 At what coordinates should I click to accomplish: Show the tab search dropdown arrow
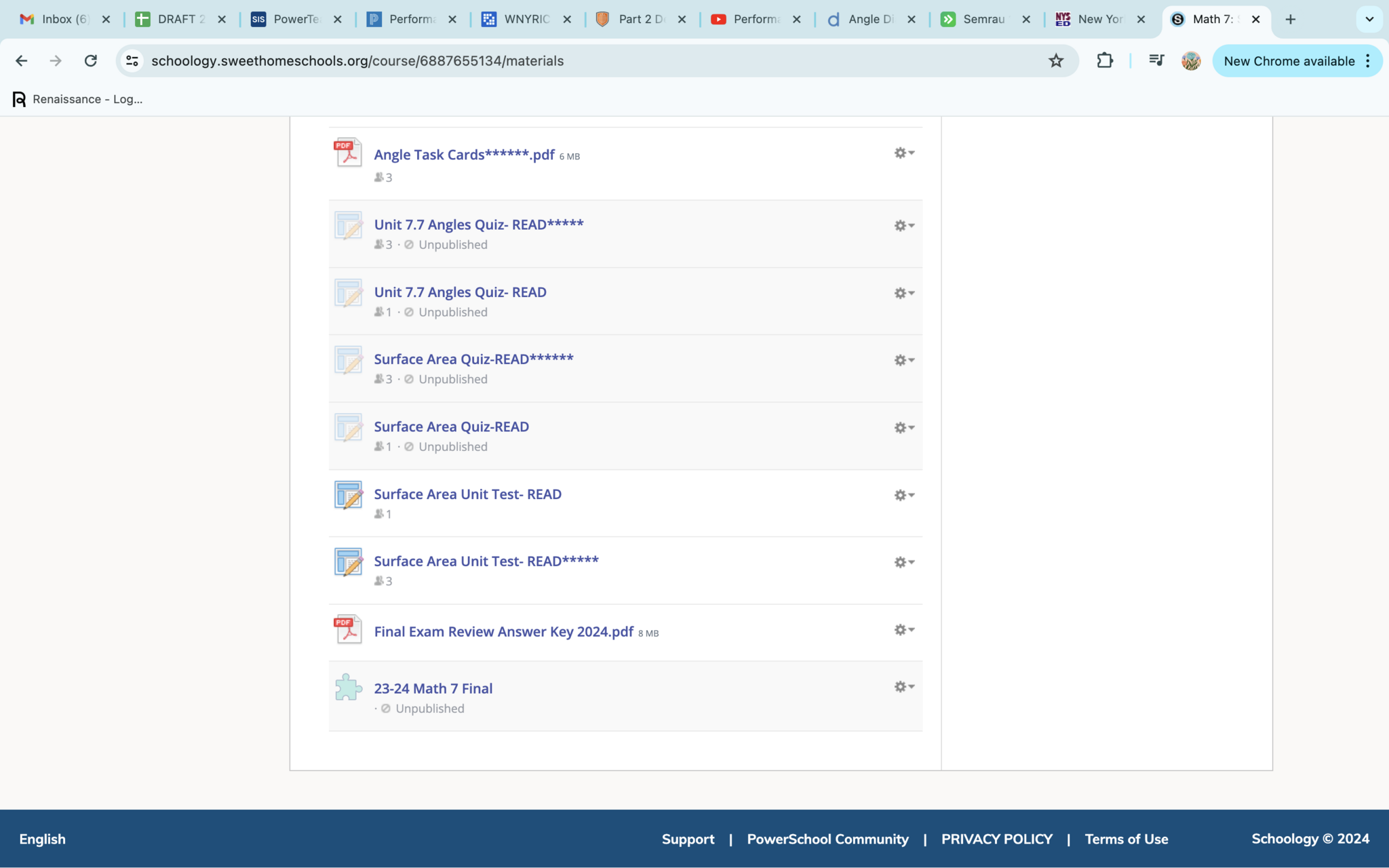point(1369,19)
